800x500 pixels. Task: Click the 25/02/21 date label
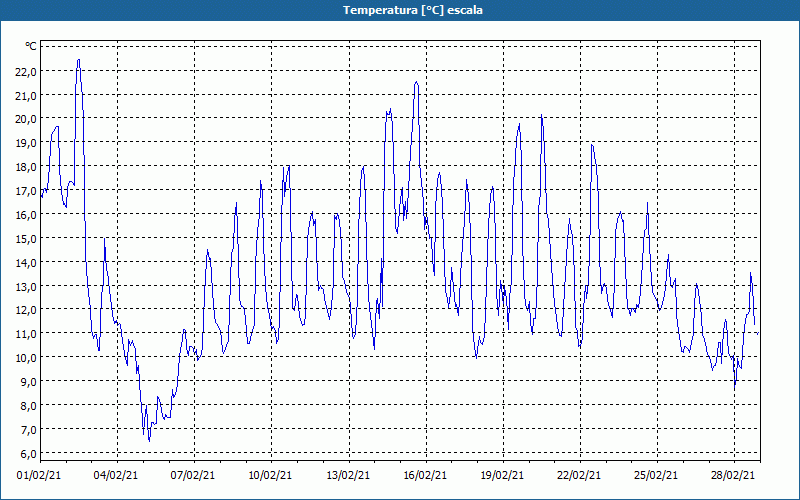(x=656, y=476)
